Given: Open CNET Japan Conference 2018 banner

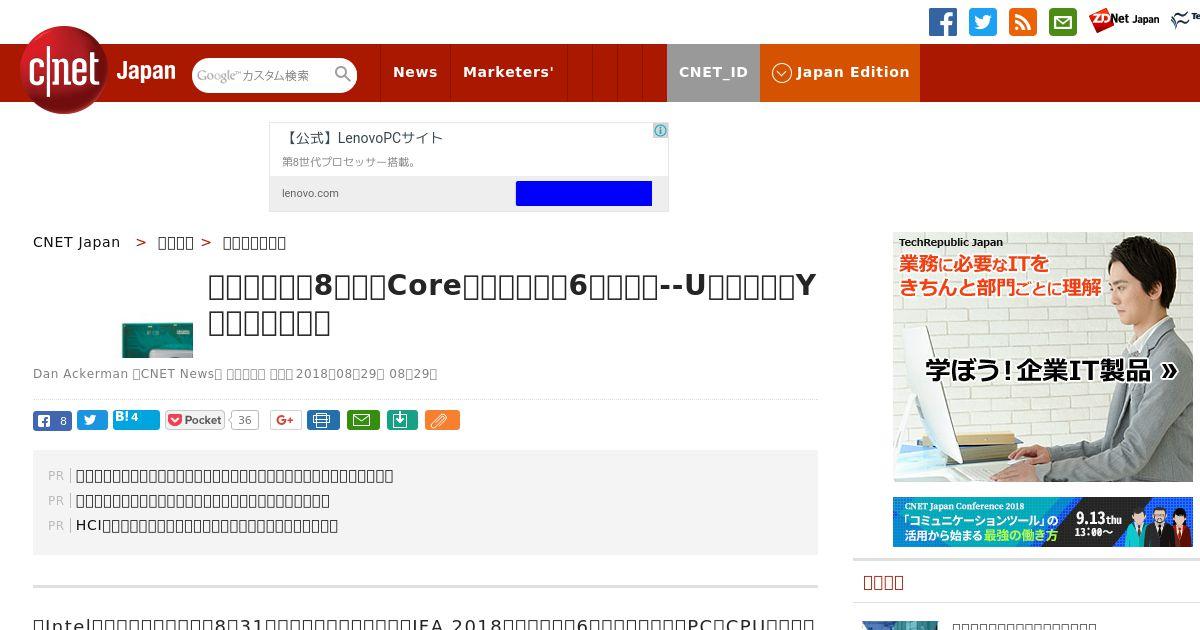Looking at the screenshot, I should tap(1043, 522).
